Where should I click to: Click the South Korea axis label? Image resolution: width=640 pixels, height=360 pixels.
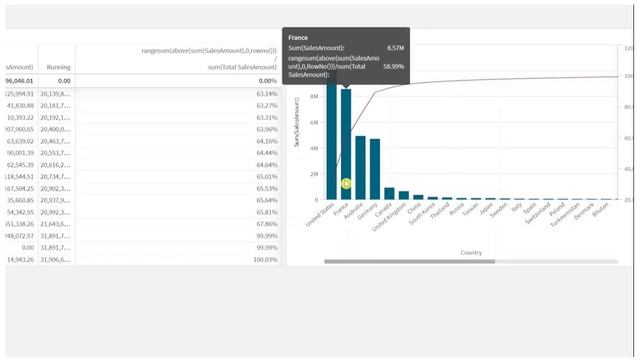point(422,215)
